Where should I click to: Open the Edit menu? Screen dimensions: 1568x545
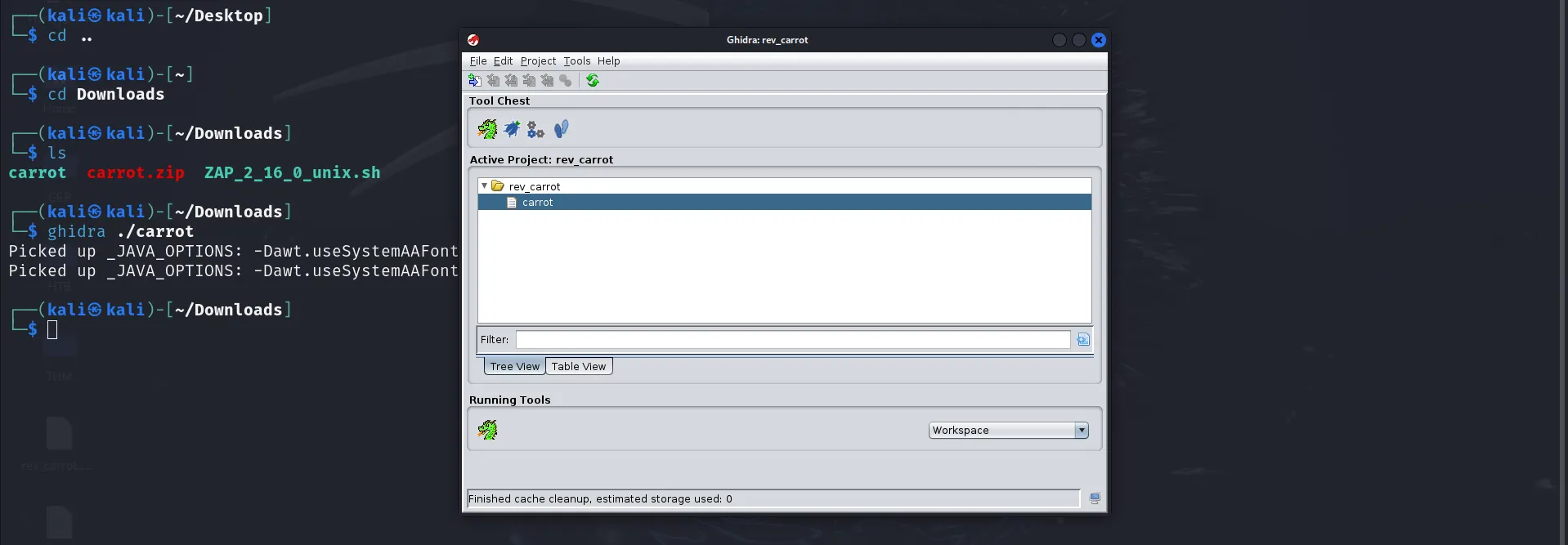(503, 61)
